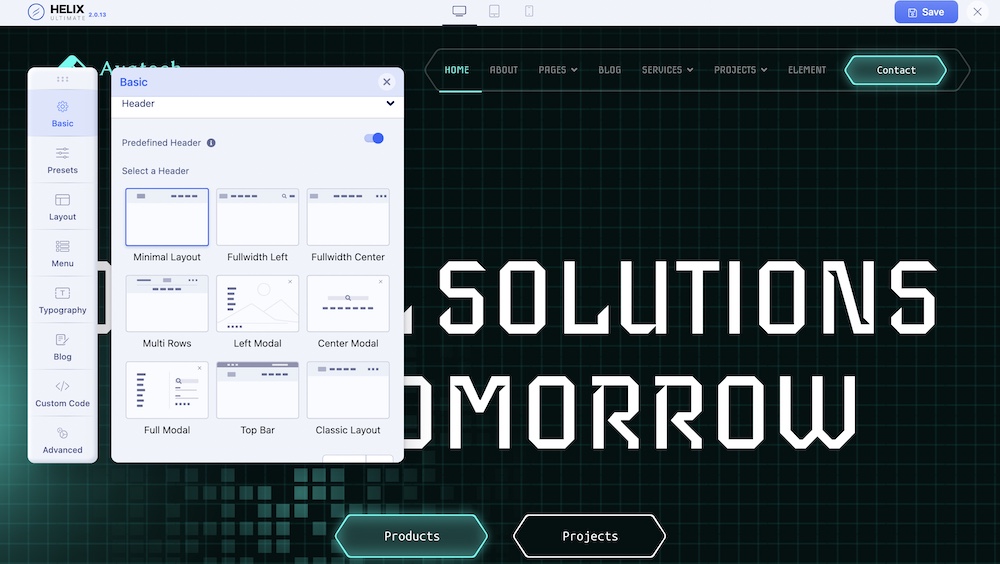Viewport: 1000px width, 564px height.
Task: Collapse the Header section chevron
Action: click(x=390, y=103)
